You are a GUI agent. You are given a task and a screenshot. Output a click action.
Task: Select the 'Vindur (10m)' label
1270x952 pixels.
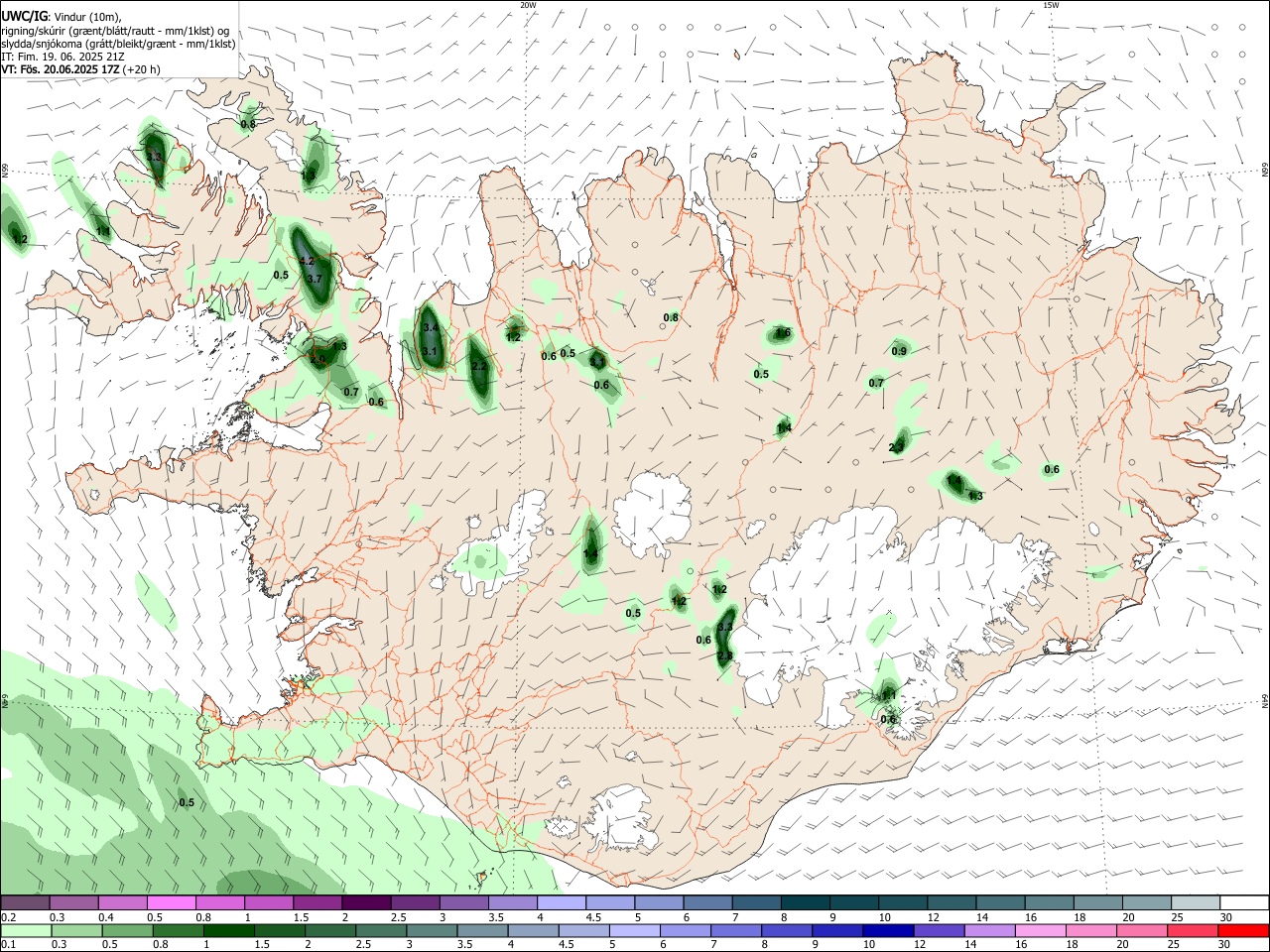[x=86, y=17]
